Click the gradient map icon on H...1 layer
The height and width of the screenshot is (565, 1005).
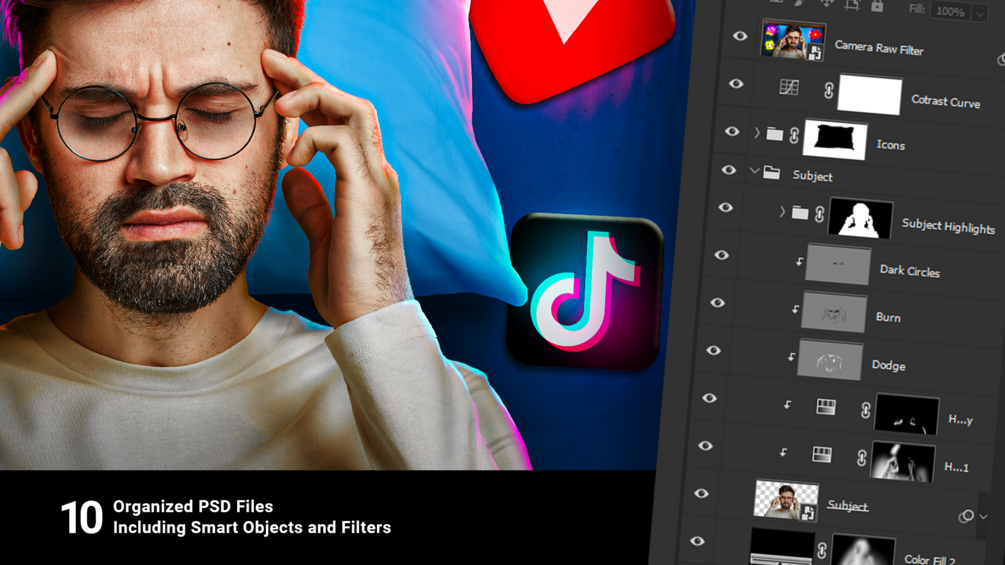click(x=822, y=455)
